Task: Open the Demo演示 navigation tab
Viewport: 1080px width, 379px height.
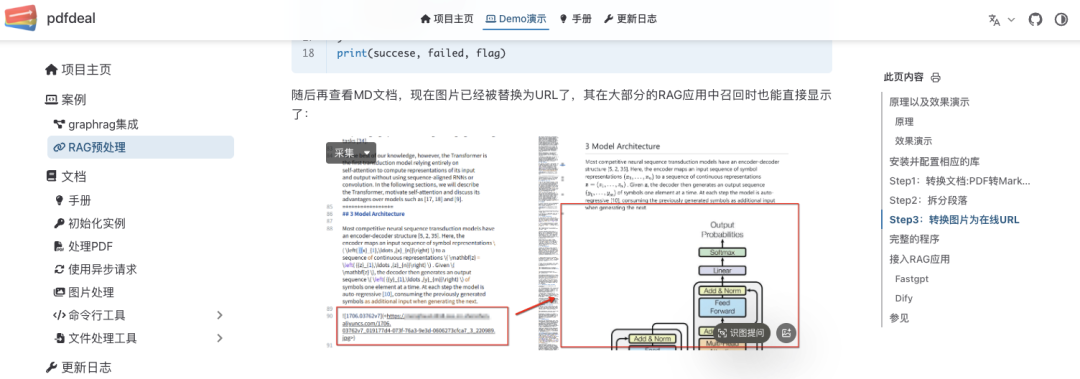Action: point(516,19)
